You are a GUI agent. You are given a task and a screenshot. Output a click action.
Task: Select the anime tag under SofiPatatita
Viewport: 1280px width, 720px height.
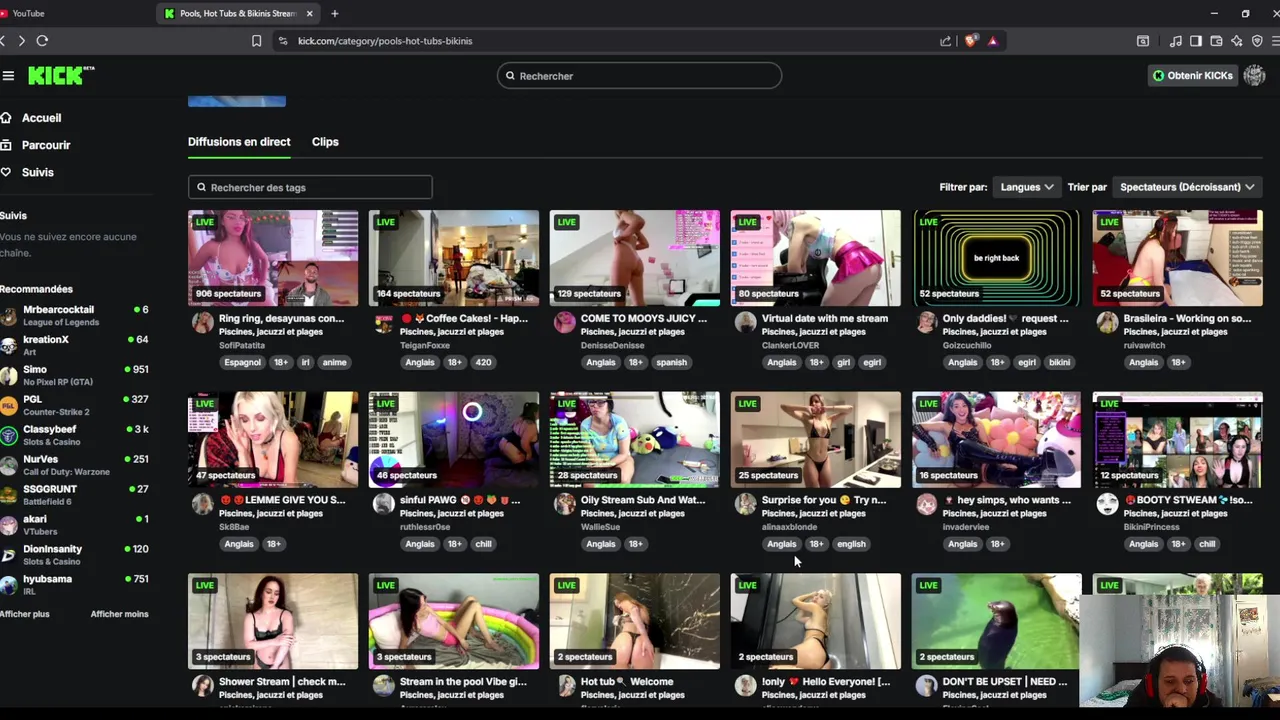point(334,362)
